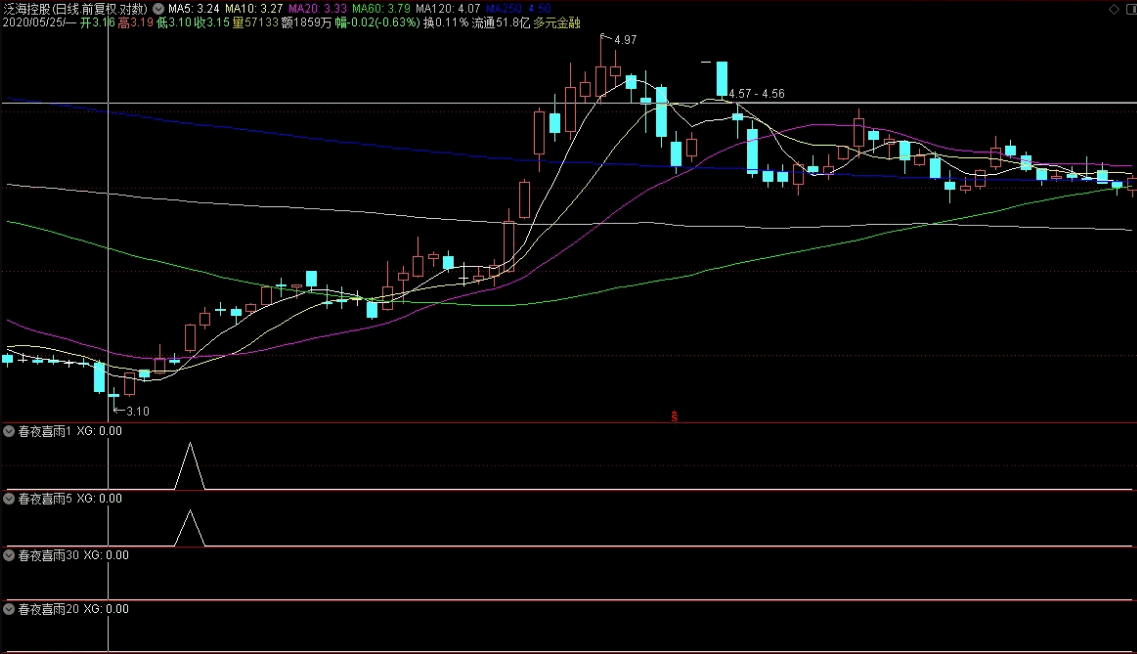Click the 额1859万 amount value

307,22
